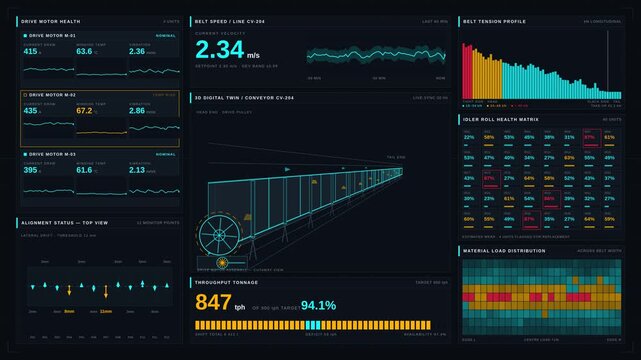This screenshot has width=641, height=360.
Task: Click the amber hollow status square beside Drive Motor M-02
Action: click(x=25, y=95)
